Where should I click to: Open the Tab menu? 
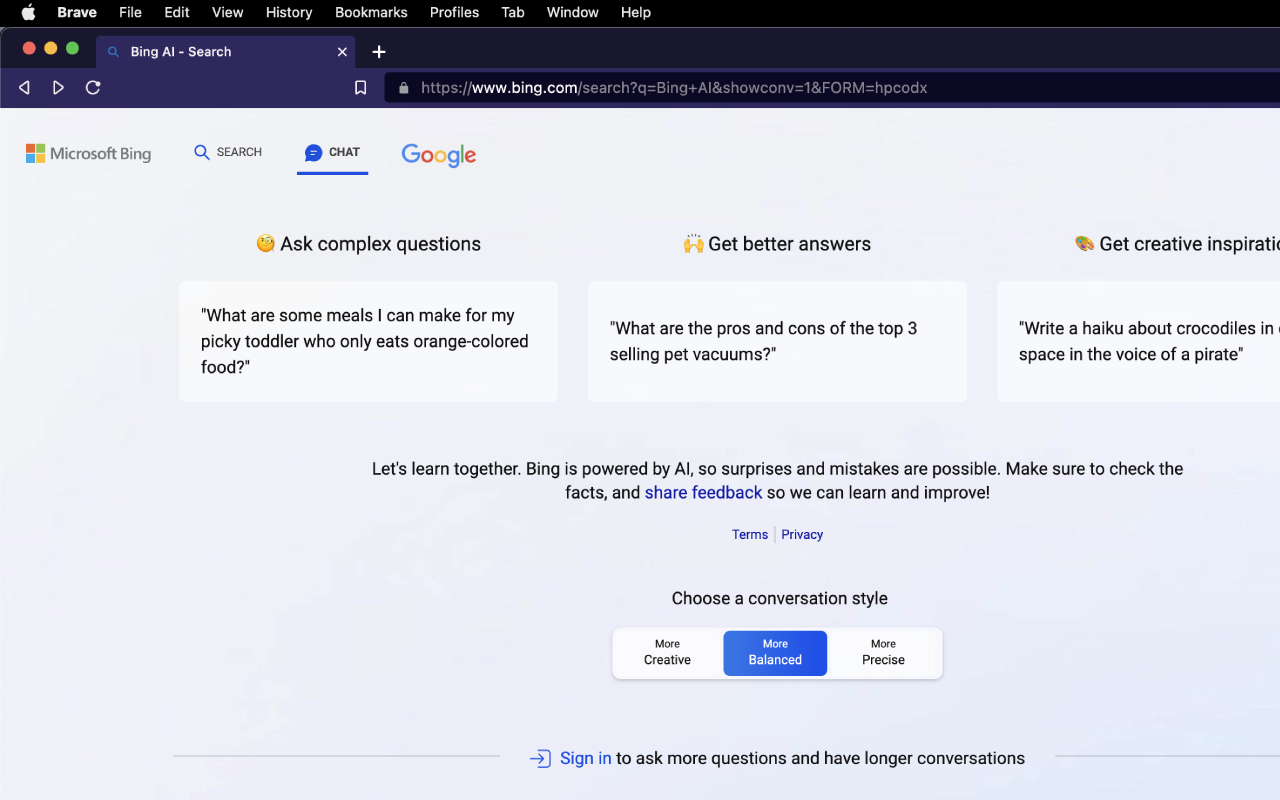coord(513,12)
